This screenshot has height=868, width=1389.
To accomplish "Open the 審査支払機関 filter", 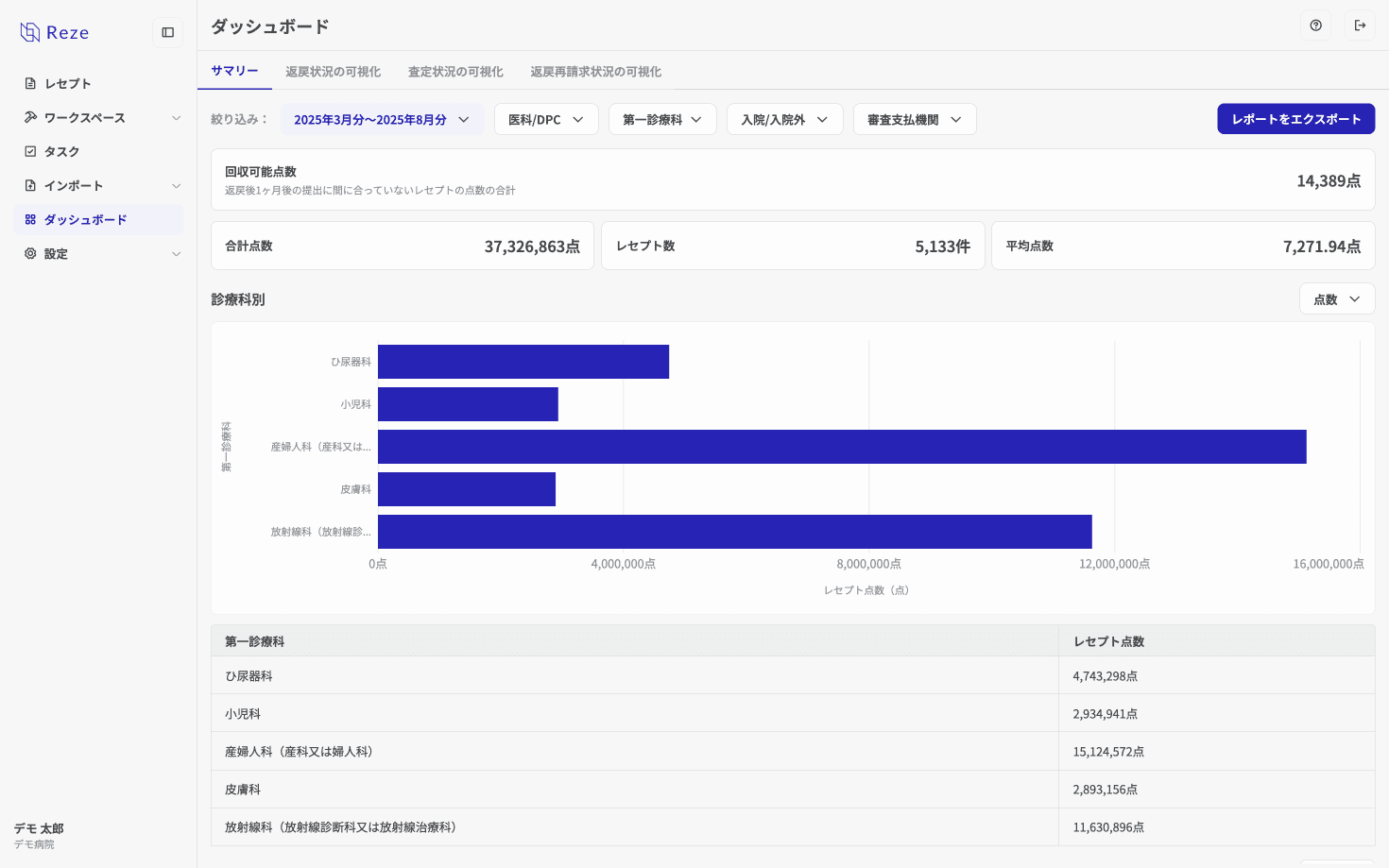I will pyautogui.click(x=914, y=119).
